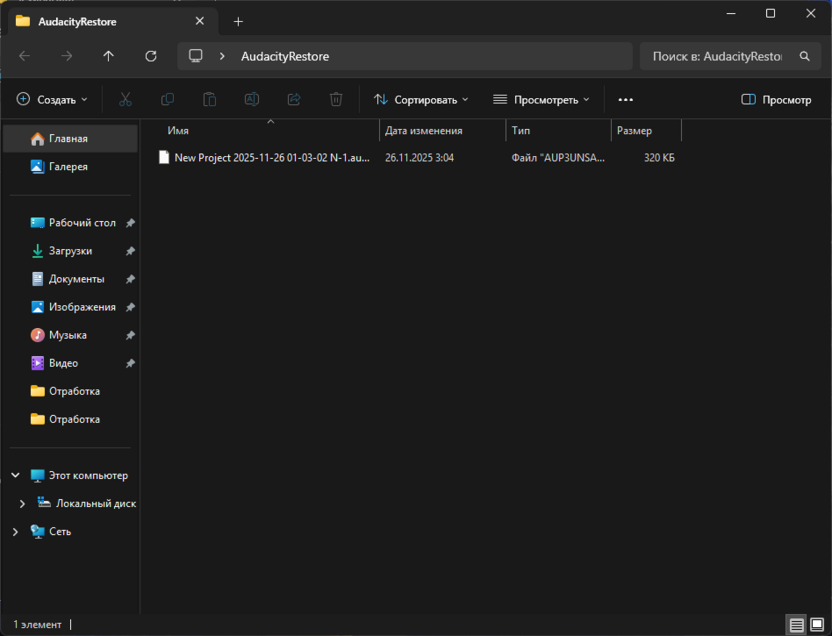This screenshot has height=636, width=832.
Task: Switch to details list view in status bar
Action: click(x=797, y=625)
